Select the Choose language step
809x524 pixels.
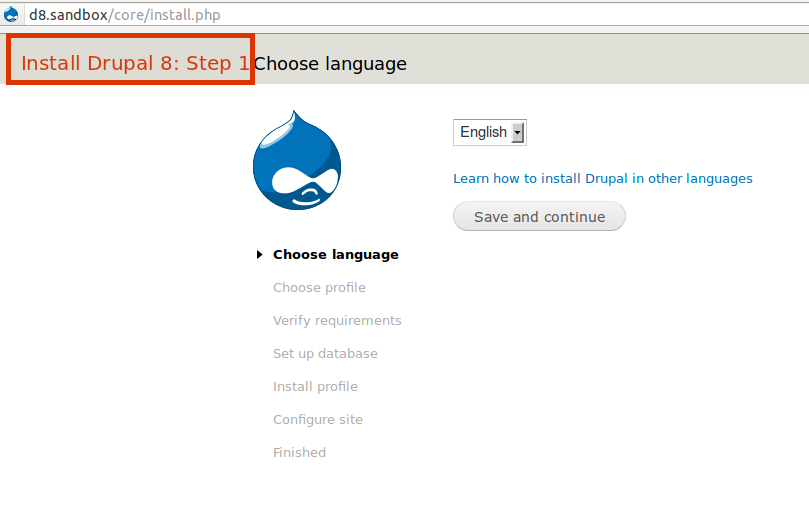point(335,255)
